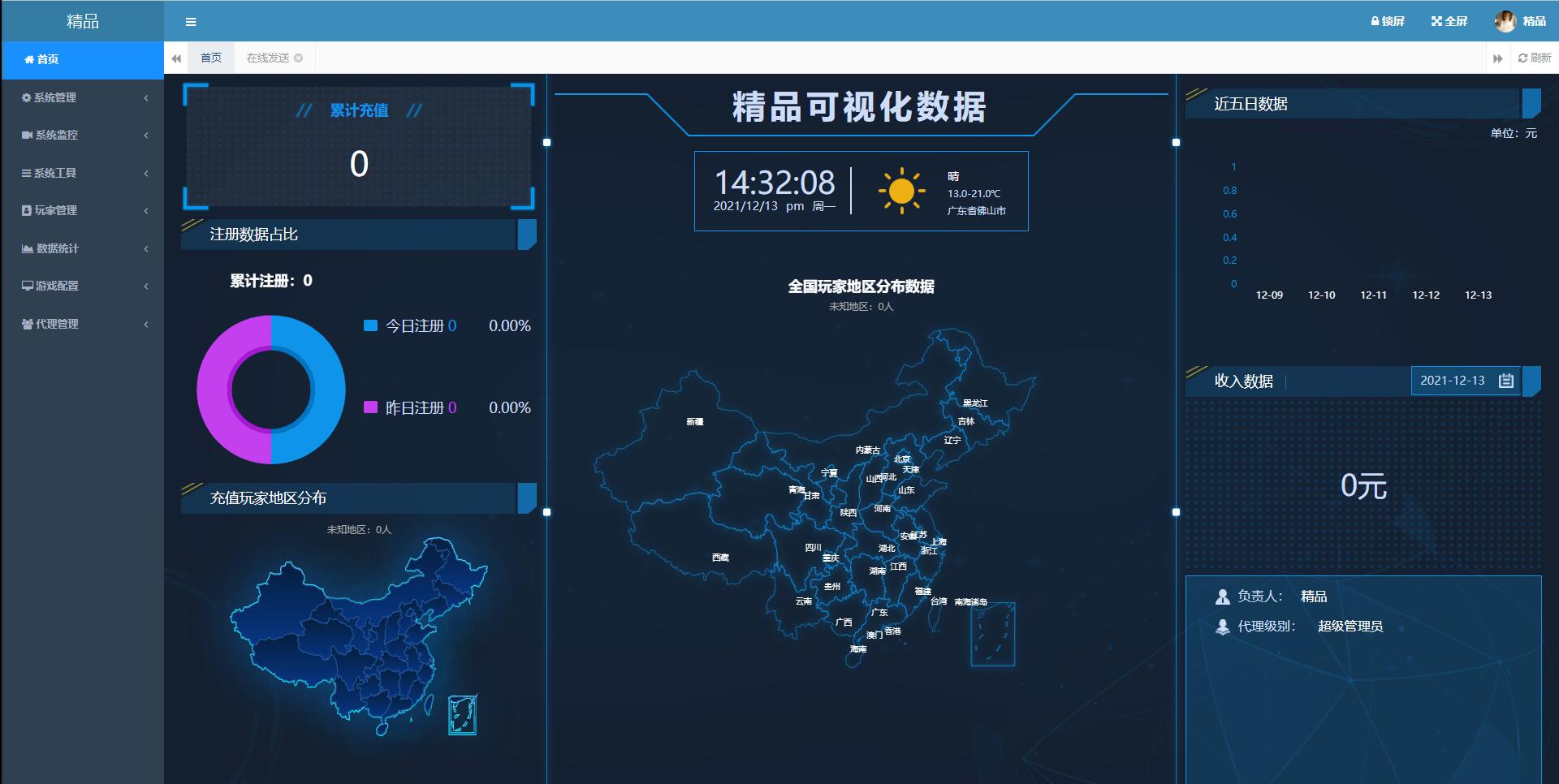Screen dimensions: 1559x784
Task: Click the right double-arrow tab scroller
Action: pos(1496,58)
